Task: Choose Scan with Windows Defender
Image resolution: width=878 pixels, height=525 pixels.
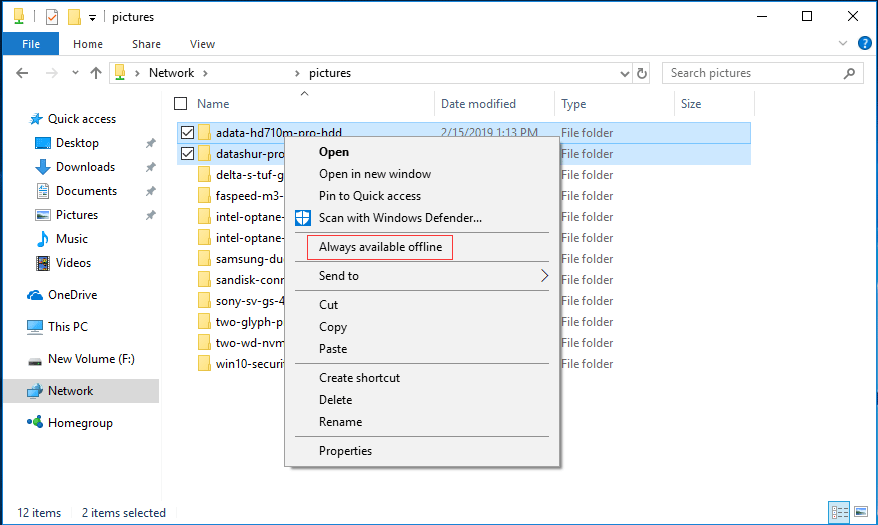Action: coord(400,218)
